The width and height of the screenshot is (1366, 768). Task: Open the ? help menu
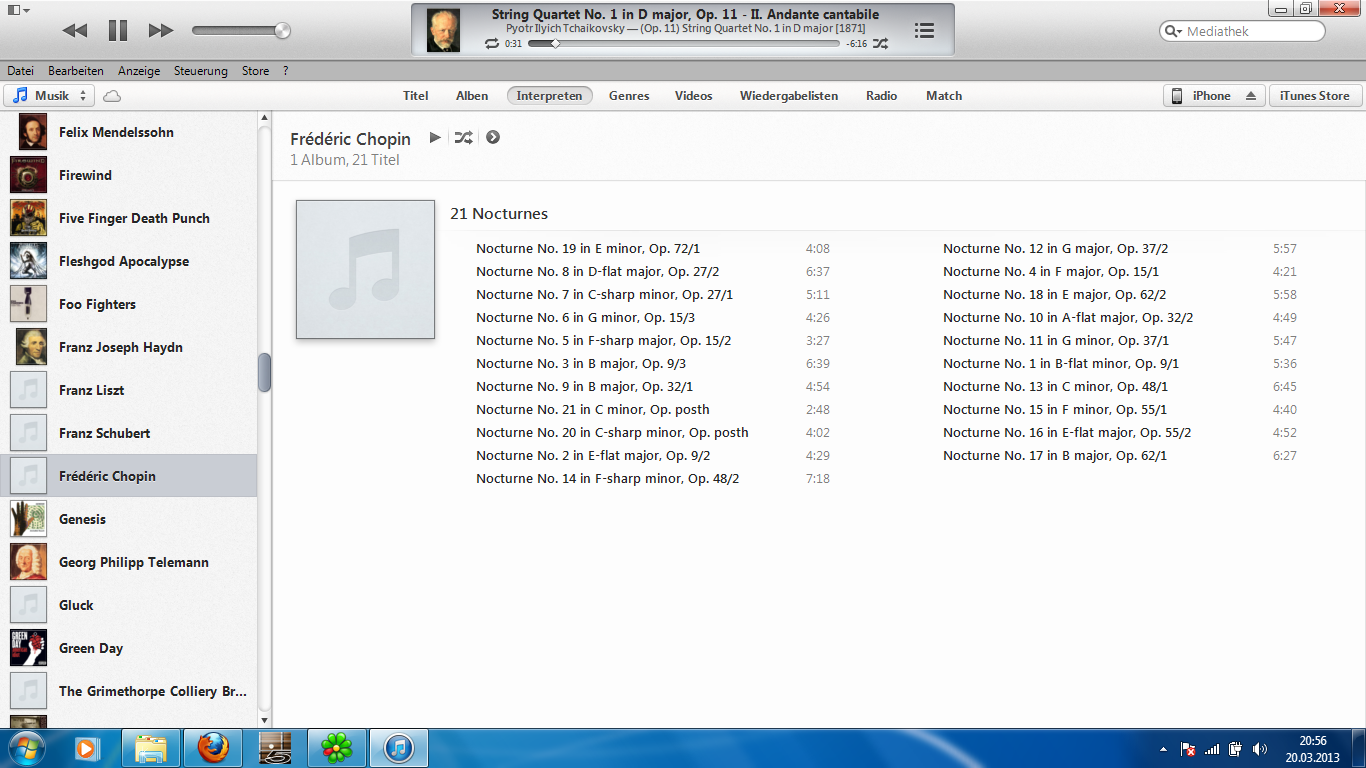pos(285,71)
